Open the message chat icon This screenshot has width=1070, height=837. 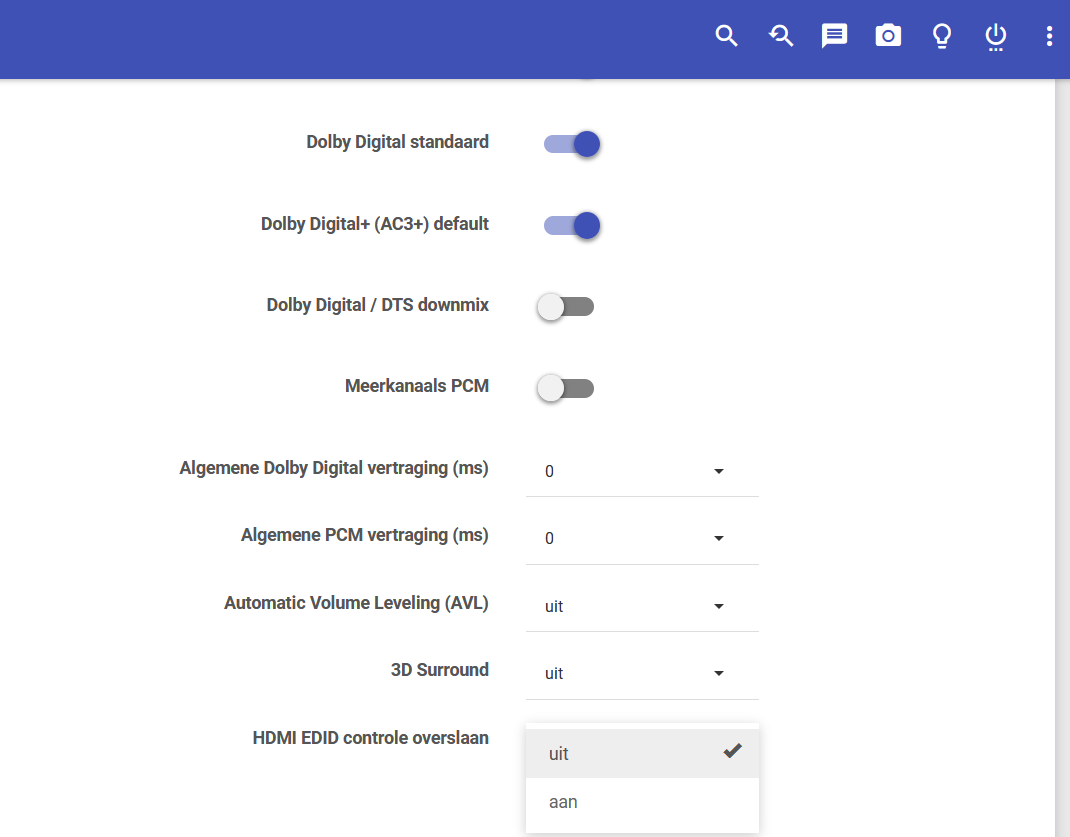[834, 35]
